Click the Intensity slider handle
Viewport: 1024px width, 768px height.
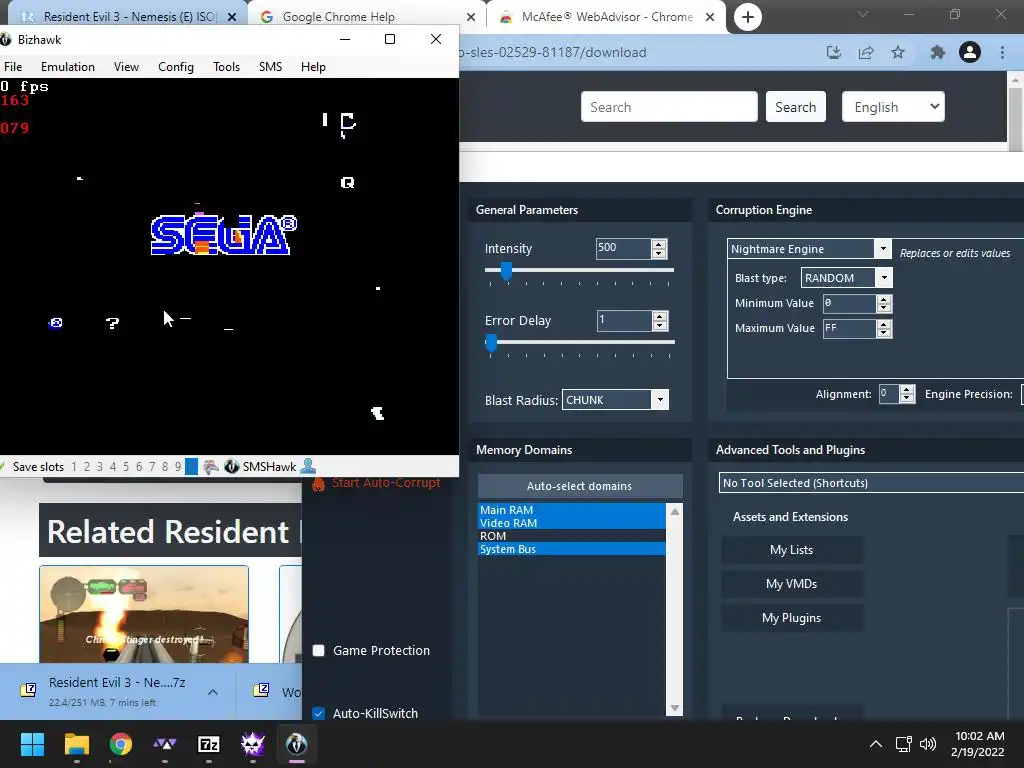coord(506,270)
